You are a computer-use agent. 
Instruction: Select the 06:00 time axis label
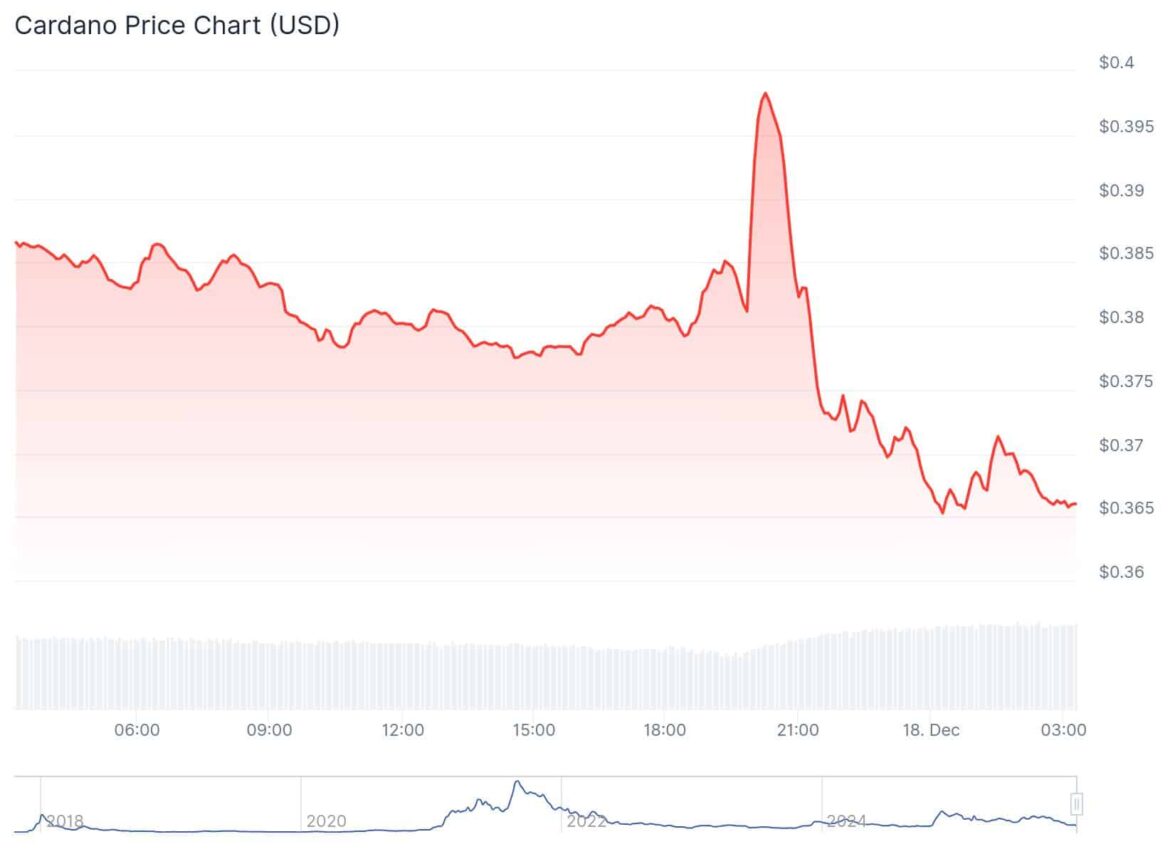pos(137,730)
